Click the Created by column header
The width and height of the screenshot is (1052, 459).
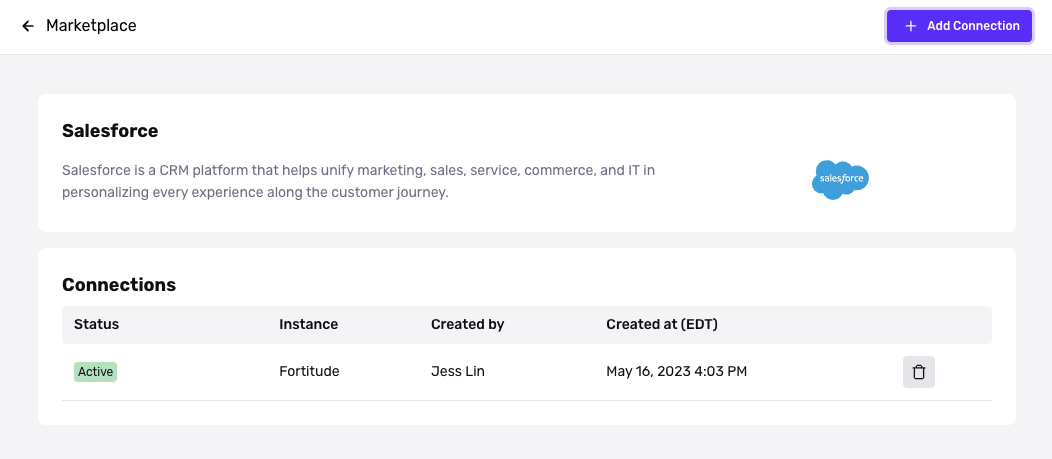click(x=467, y=324)
